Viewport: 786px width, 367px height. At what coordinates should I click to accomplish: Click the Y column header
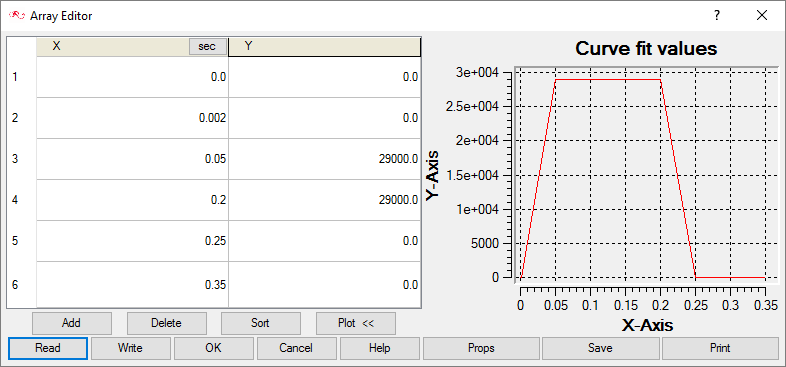[324, 47]
